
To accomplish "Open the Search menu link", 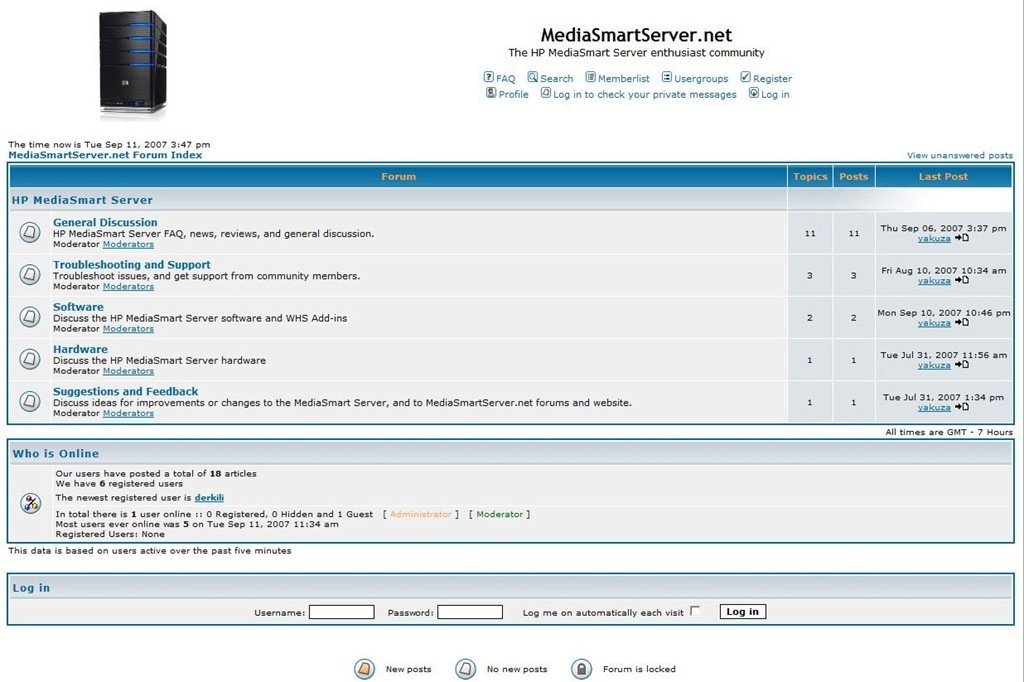I will [x=556, y=78].
